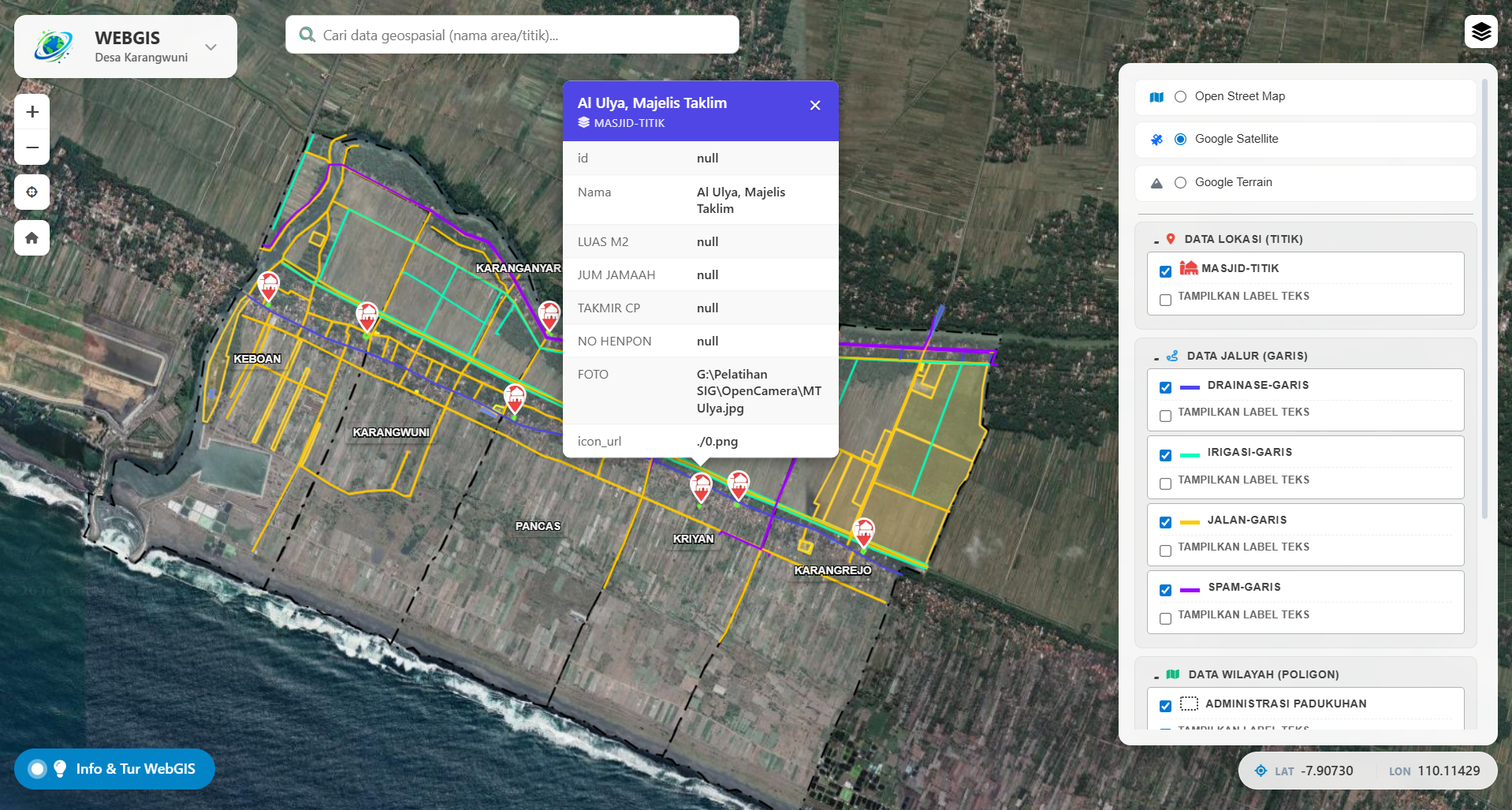This screenshot has height=810, width=1512.
Task: Enable label text for MASJID-TITIK
Action: click(1165, 300)
